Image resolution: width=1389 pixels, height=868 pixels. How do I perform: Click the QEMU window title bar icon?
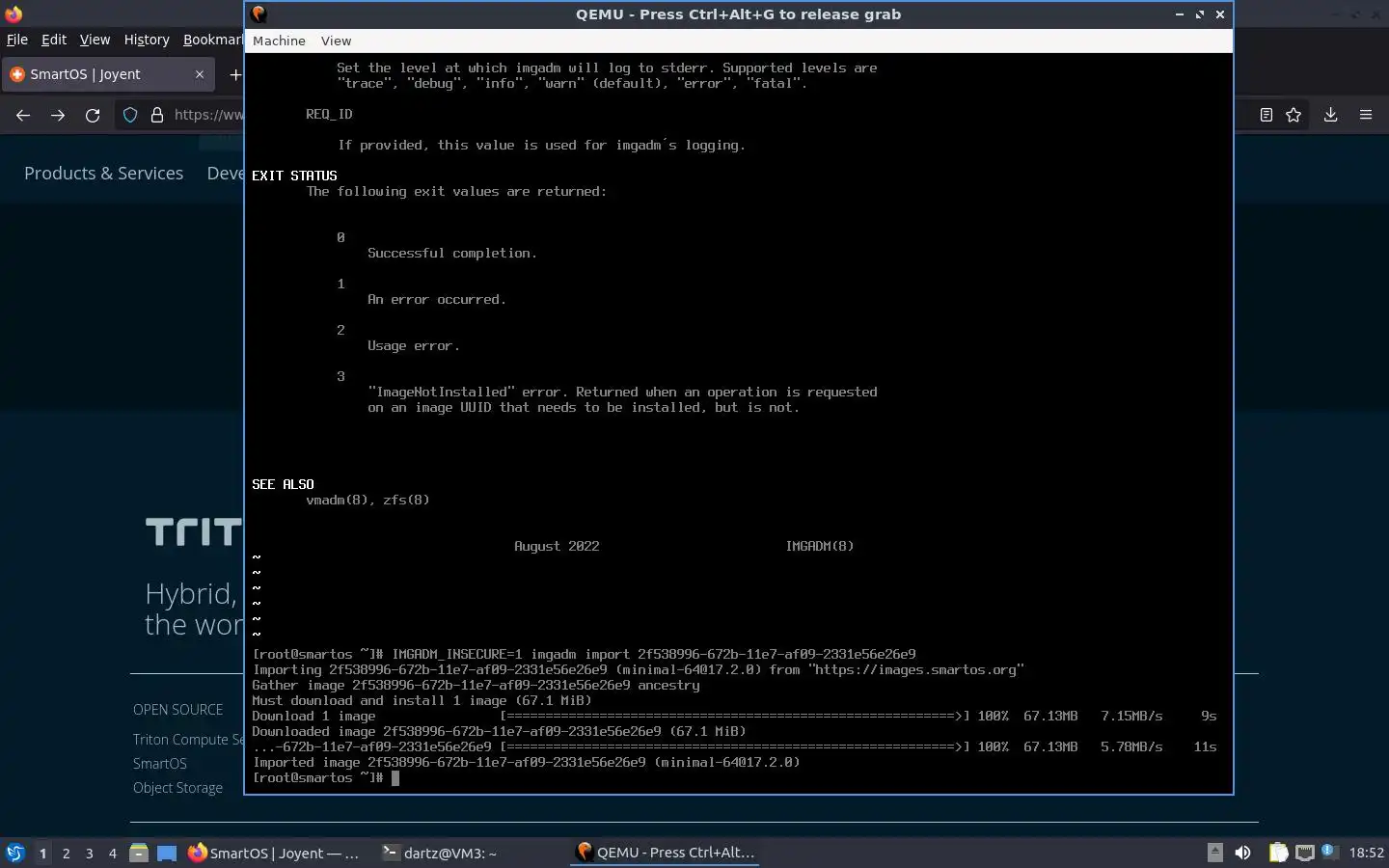click(x=259, y=14)
